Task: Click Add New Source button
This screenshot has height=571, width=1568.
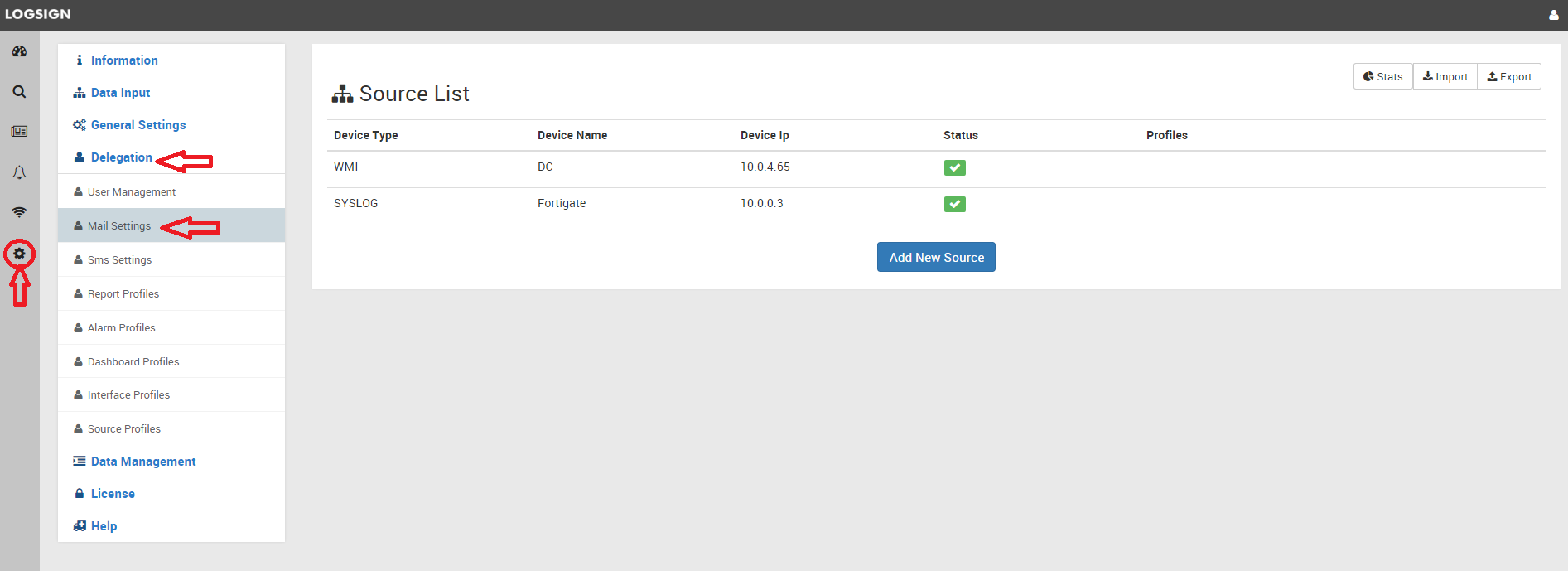Action: [936, 257]
